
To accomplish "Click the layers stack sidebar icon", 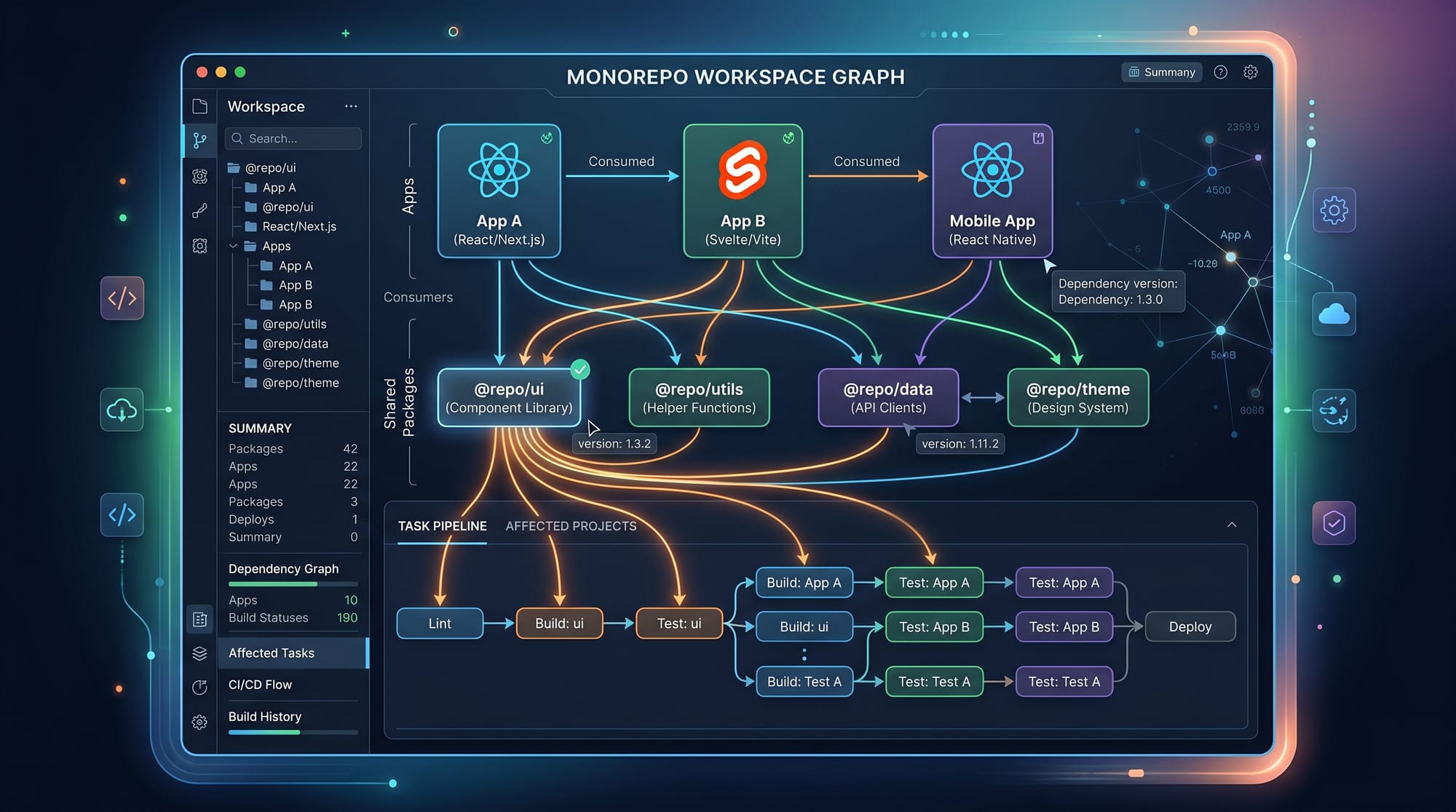I will 199,653.
